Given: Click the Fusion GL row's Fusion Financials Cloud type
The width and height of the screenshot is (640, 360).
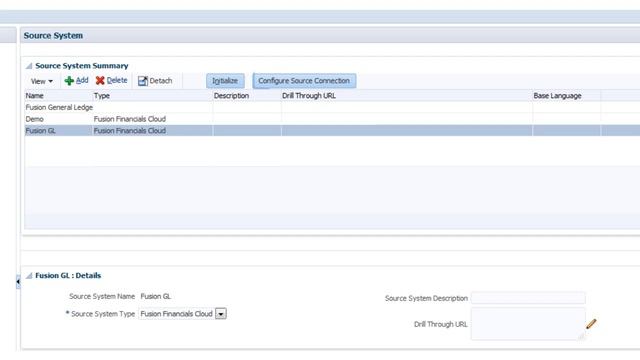Looking at the screenshot, I should 130,131.
